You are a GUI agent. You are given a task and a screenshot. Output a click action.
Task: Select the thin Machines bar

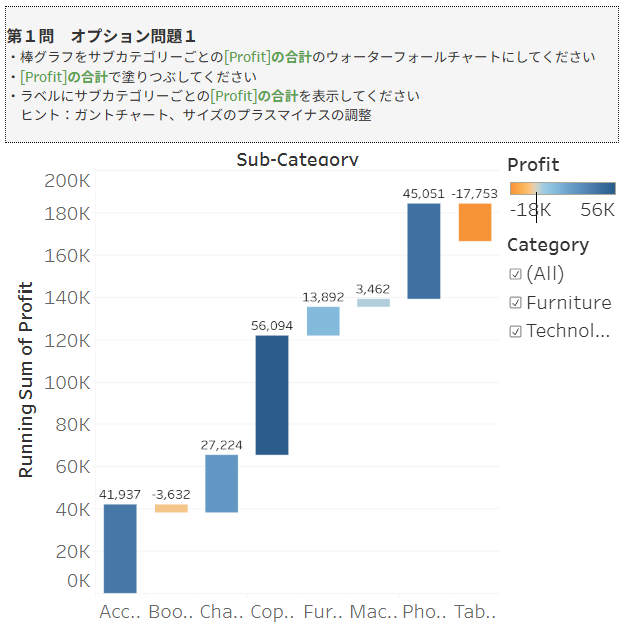tap(374, 302)
